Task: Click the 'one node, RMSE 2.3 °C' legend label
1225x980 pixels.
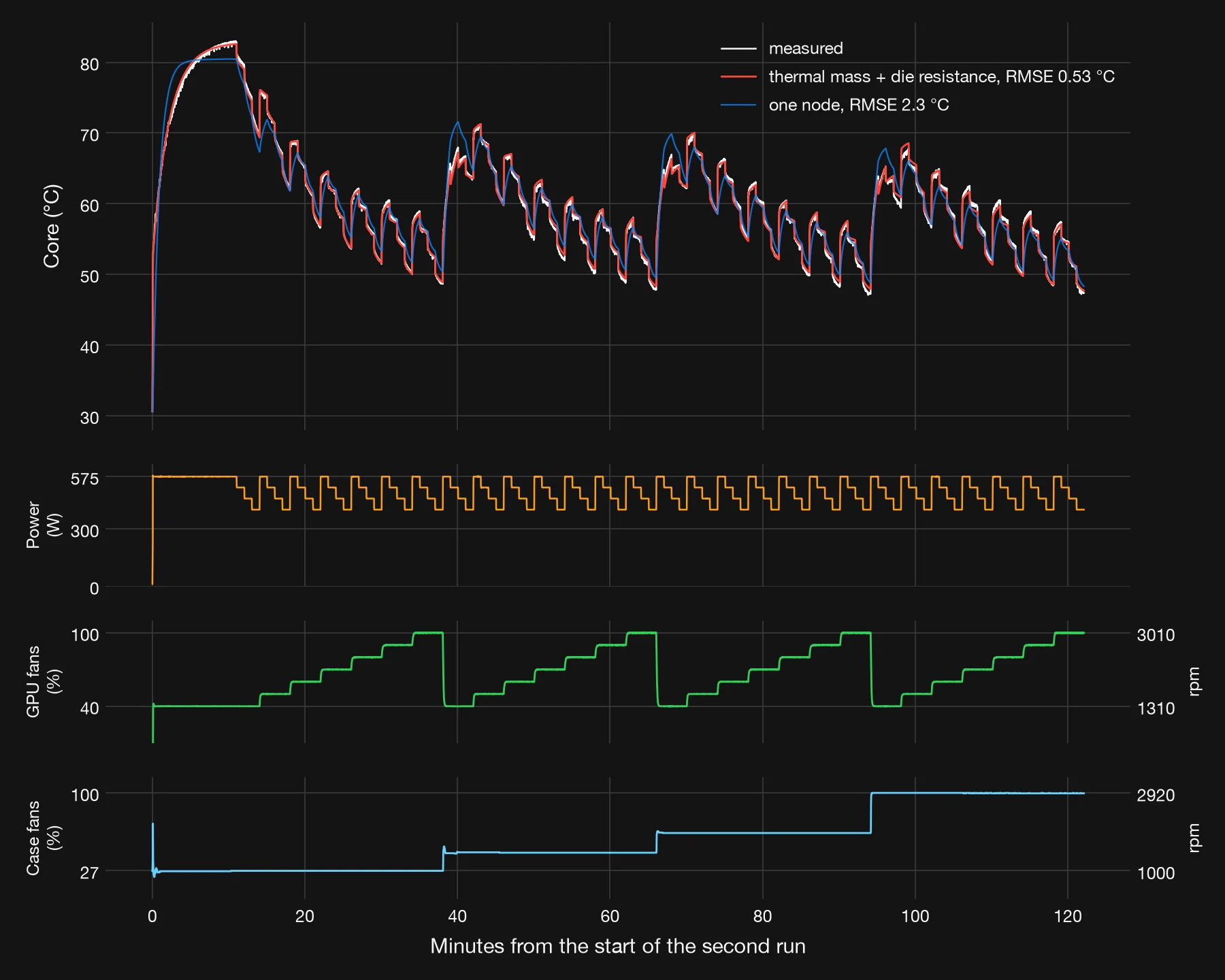Action: (859, 105)
